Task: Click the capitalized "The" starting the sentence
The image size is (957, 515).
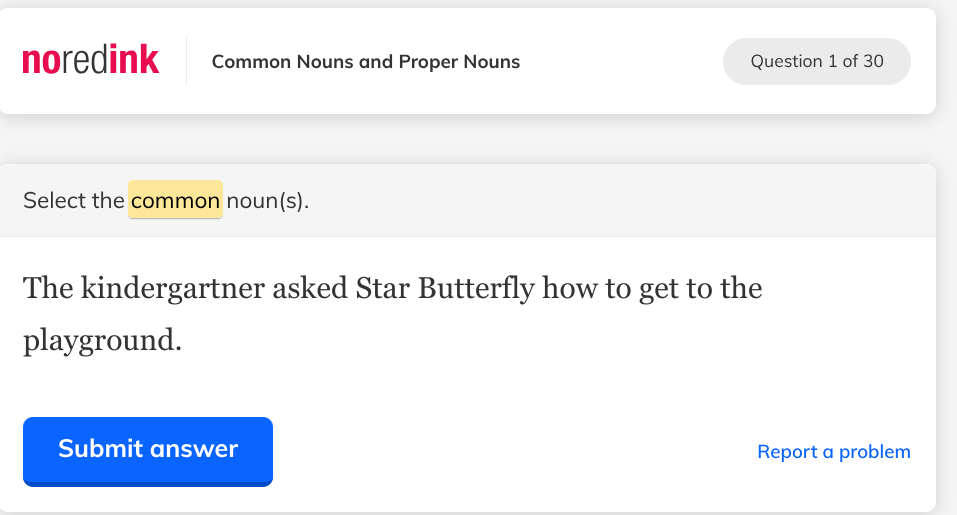Action: coord(46,289)
